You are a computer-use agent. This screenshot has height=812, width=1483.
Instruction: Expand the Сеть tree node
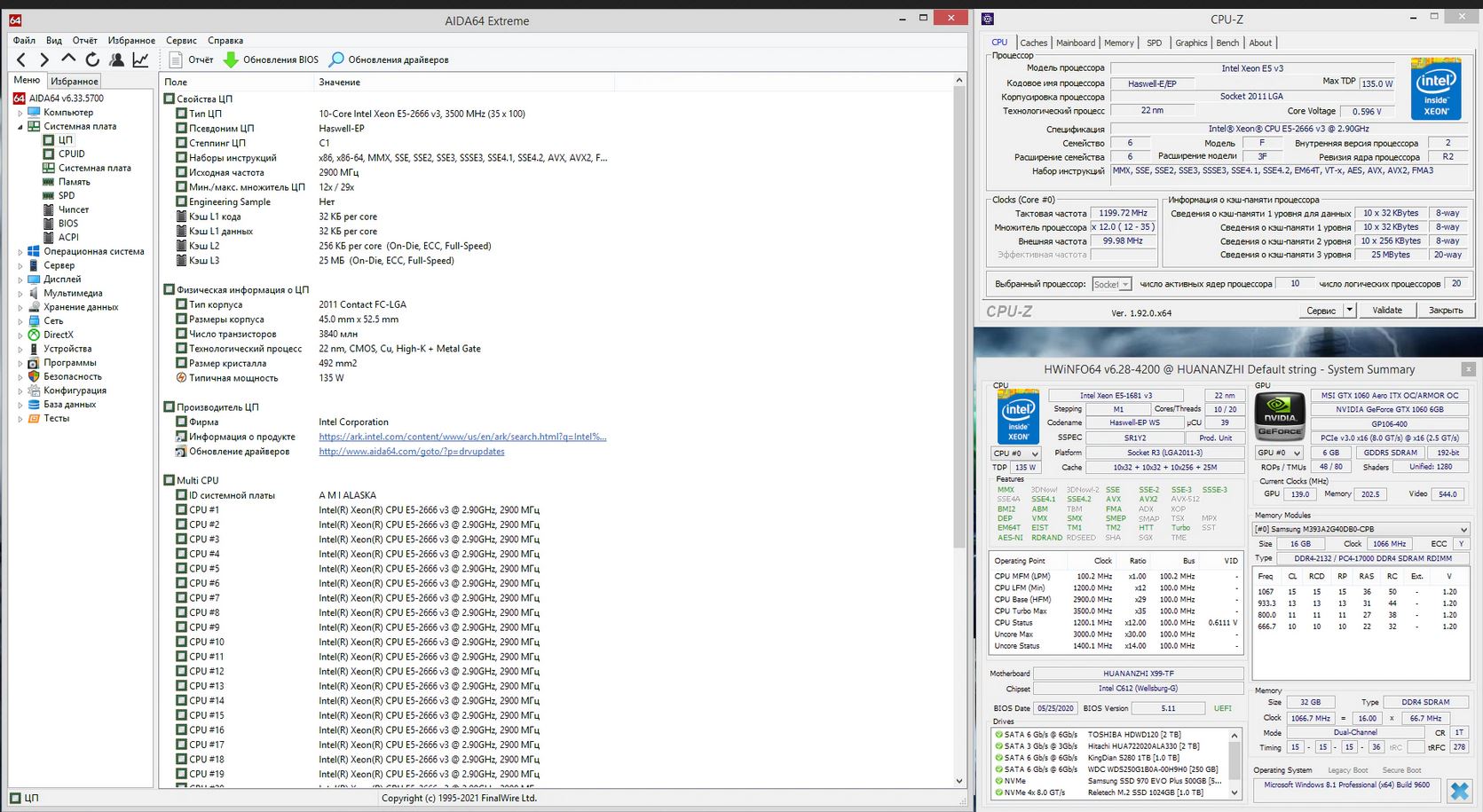click(x=20, y=321)
